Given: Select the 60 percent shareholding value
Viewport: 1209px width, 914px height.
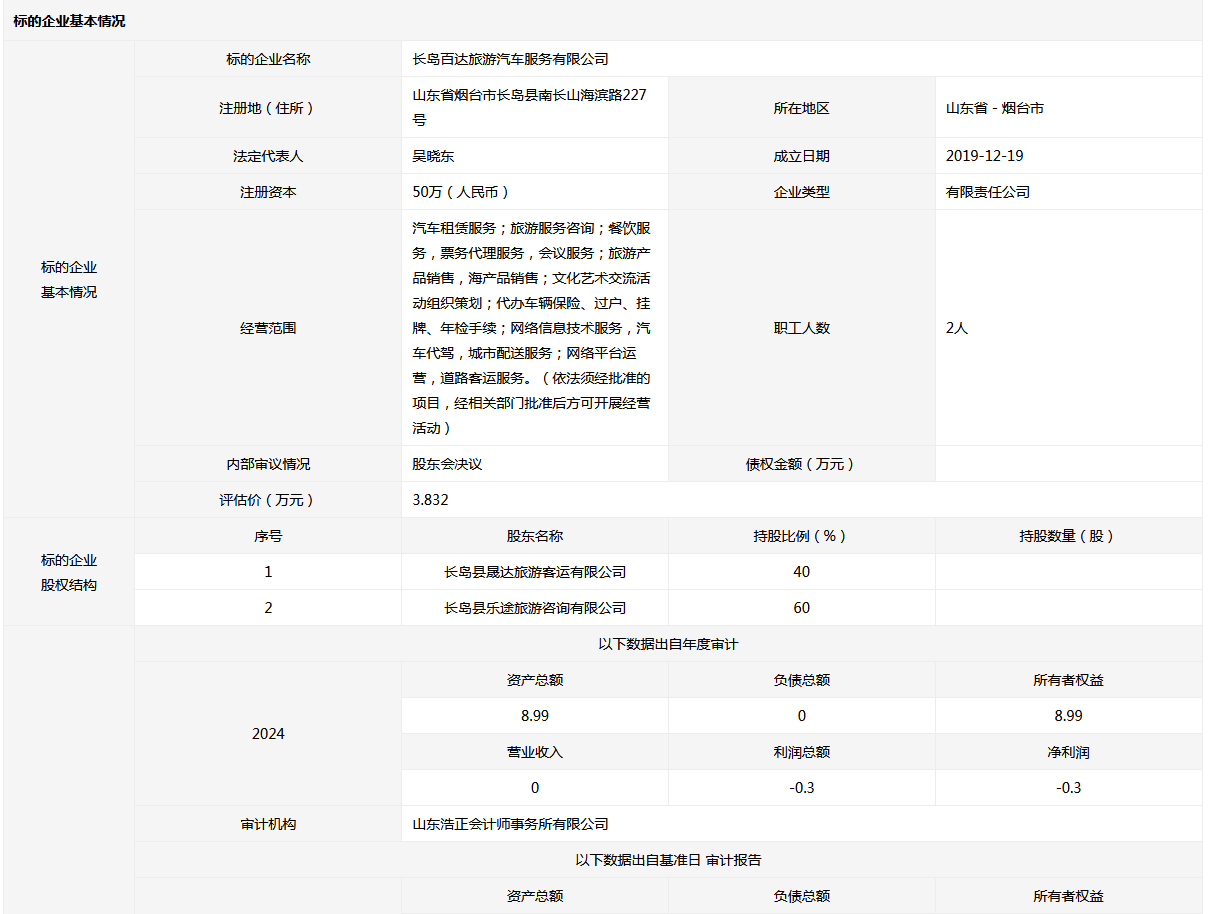Looking at the screenshot, I should (x=801, y=608).
